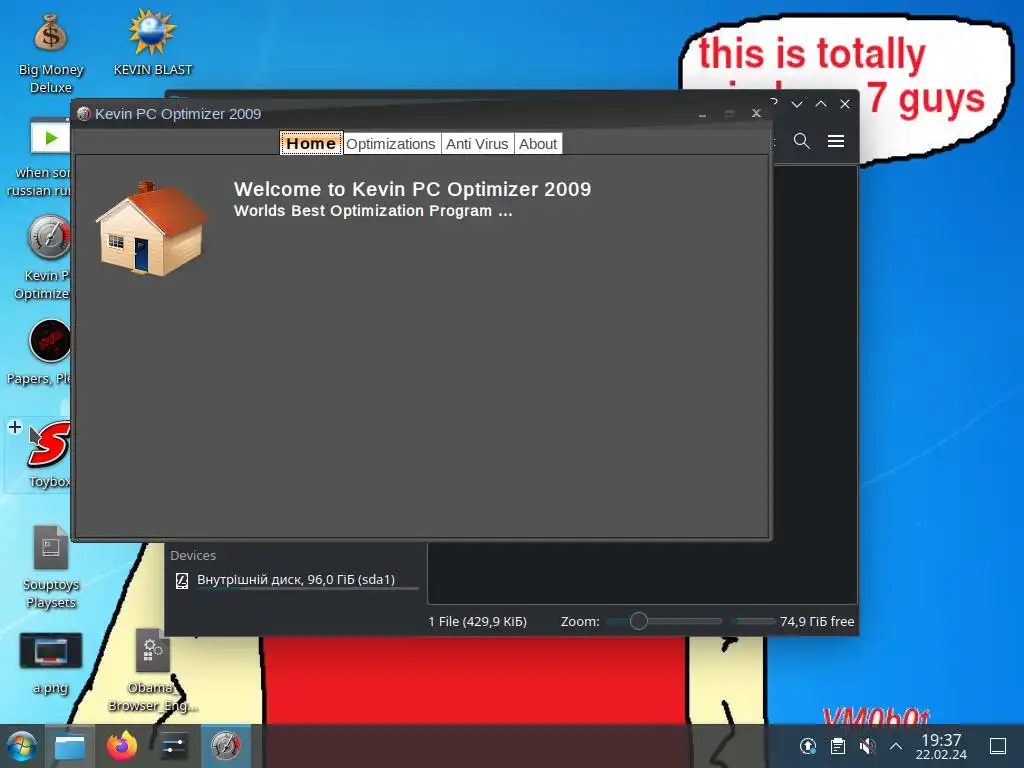Click the Kevin PC Optimizer title bar icon
The height and width of the screenshot is (768, 1024).
pyautogui.click(x=84, y=114)
